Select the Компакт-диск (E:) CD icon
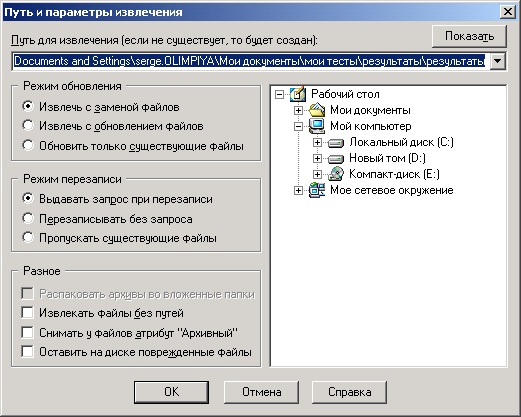Screen dimensions: 521x417 click(x=336, y=174)
